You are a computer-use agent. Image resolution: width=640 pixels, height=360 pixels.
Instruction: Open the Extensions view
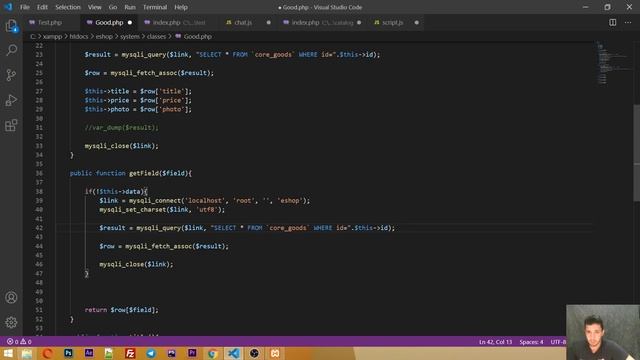click(11, 125)
